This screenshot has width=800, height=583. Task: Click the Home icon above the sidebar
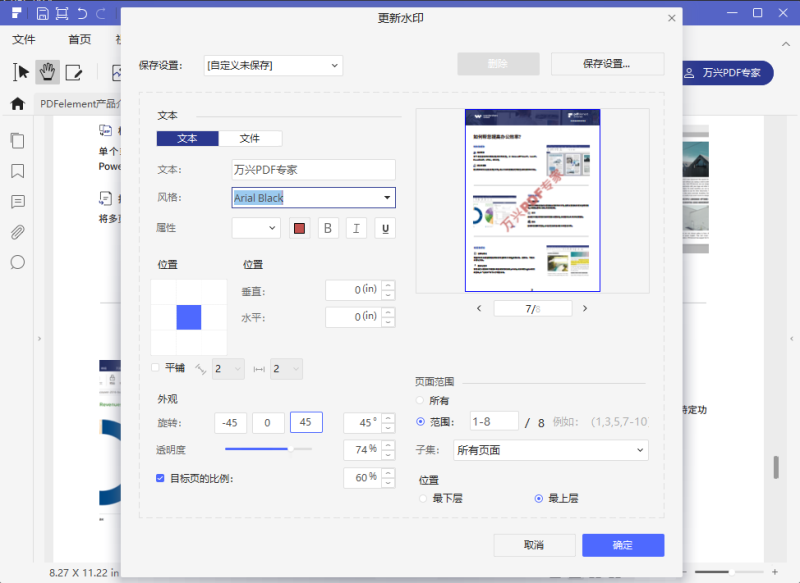click(x=16, y=103)
